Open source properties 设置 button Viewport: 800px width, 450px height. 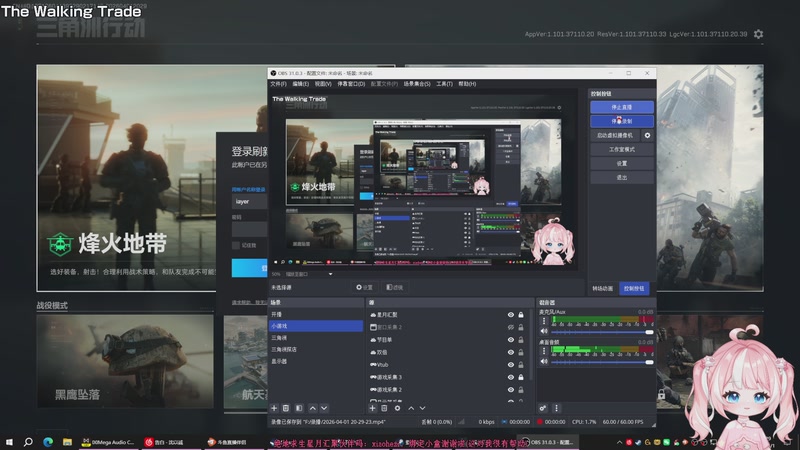364,287
